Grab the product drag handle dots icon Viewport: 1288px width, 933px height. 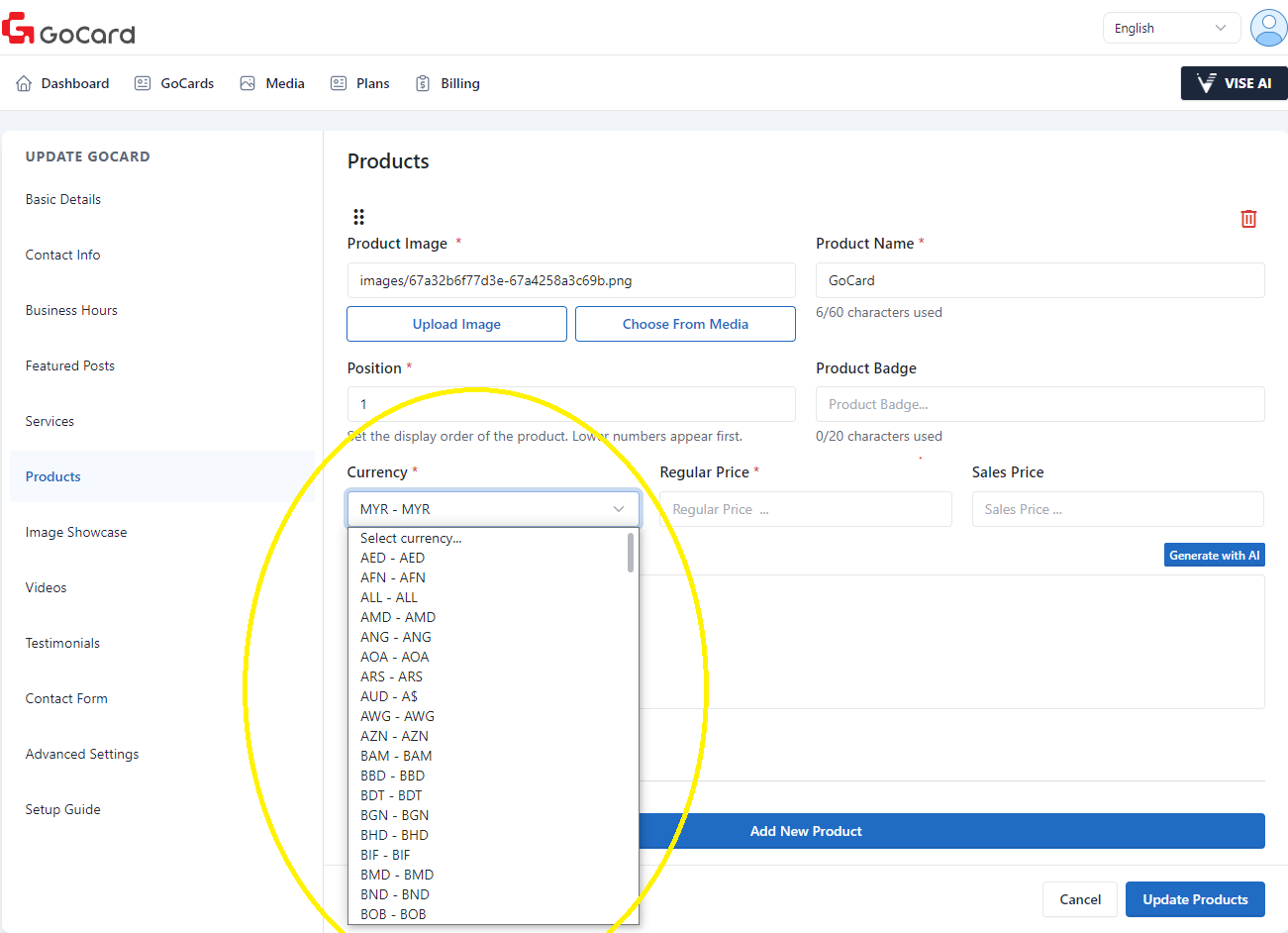pyautogui.click(x=358, y=217)
